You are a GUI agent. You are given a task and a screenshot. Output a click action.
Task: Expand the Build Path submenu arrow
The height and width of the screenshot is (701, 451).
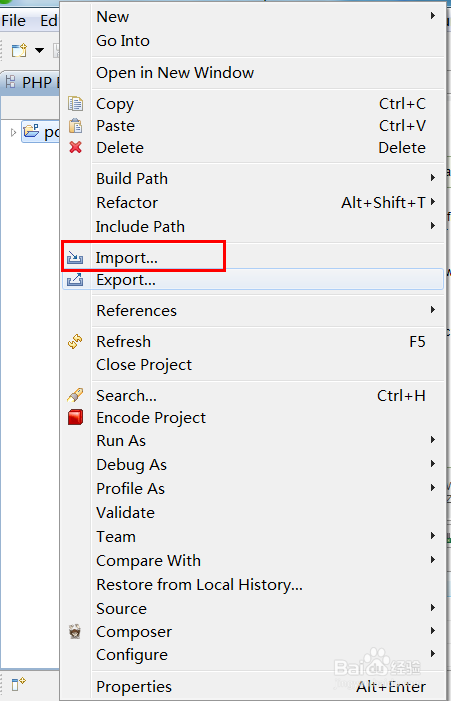point(432,178)
